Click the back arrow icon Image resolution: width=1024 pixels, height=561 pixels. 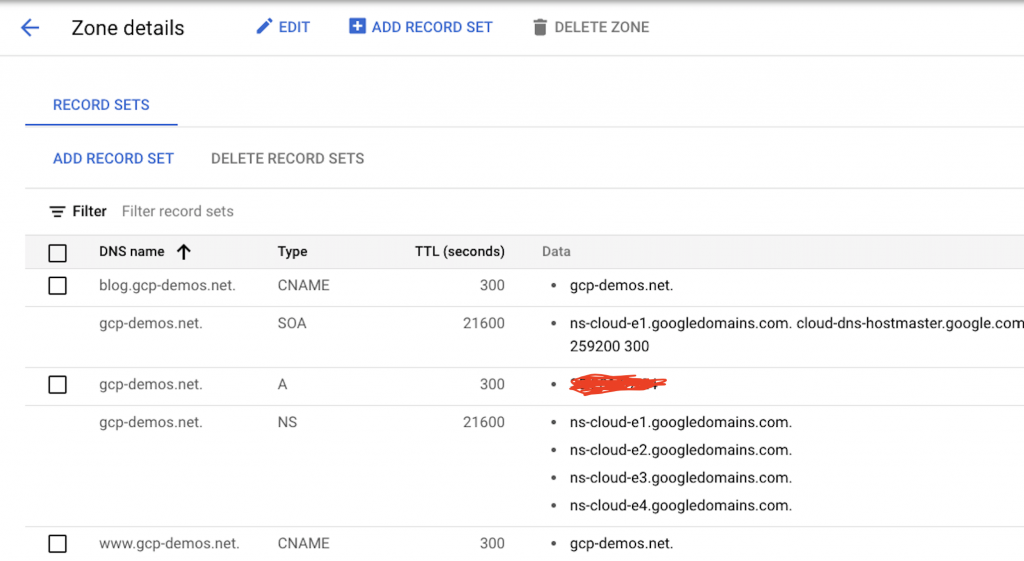pyautogui.click(x=30, y=28)
